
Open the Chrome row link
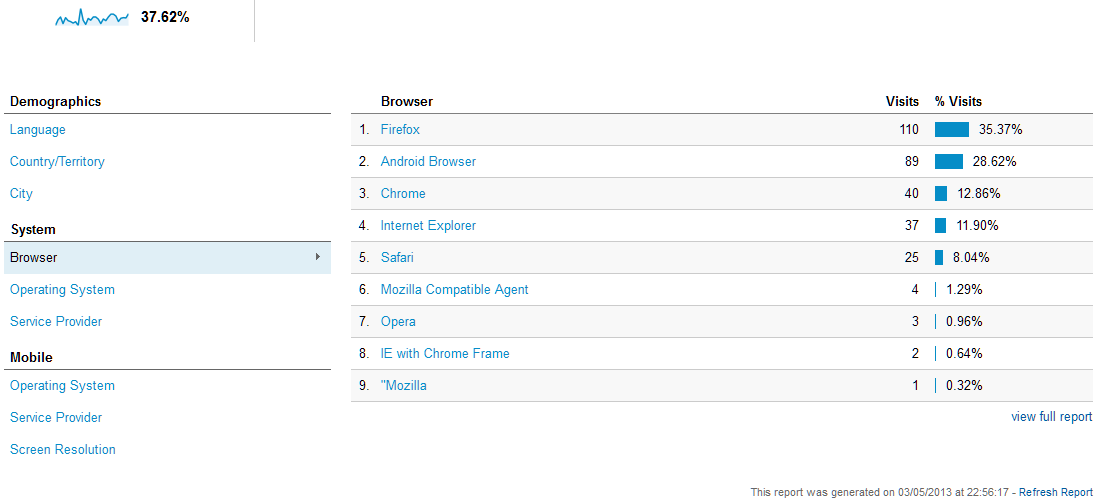coord(403,193)
